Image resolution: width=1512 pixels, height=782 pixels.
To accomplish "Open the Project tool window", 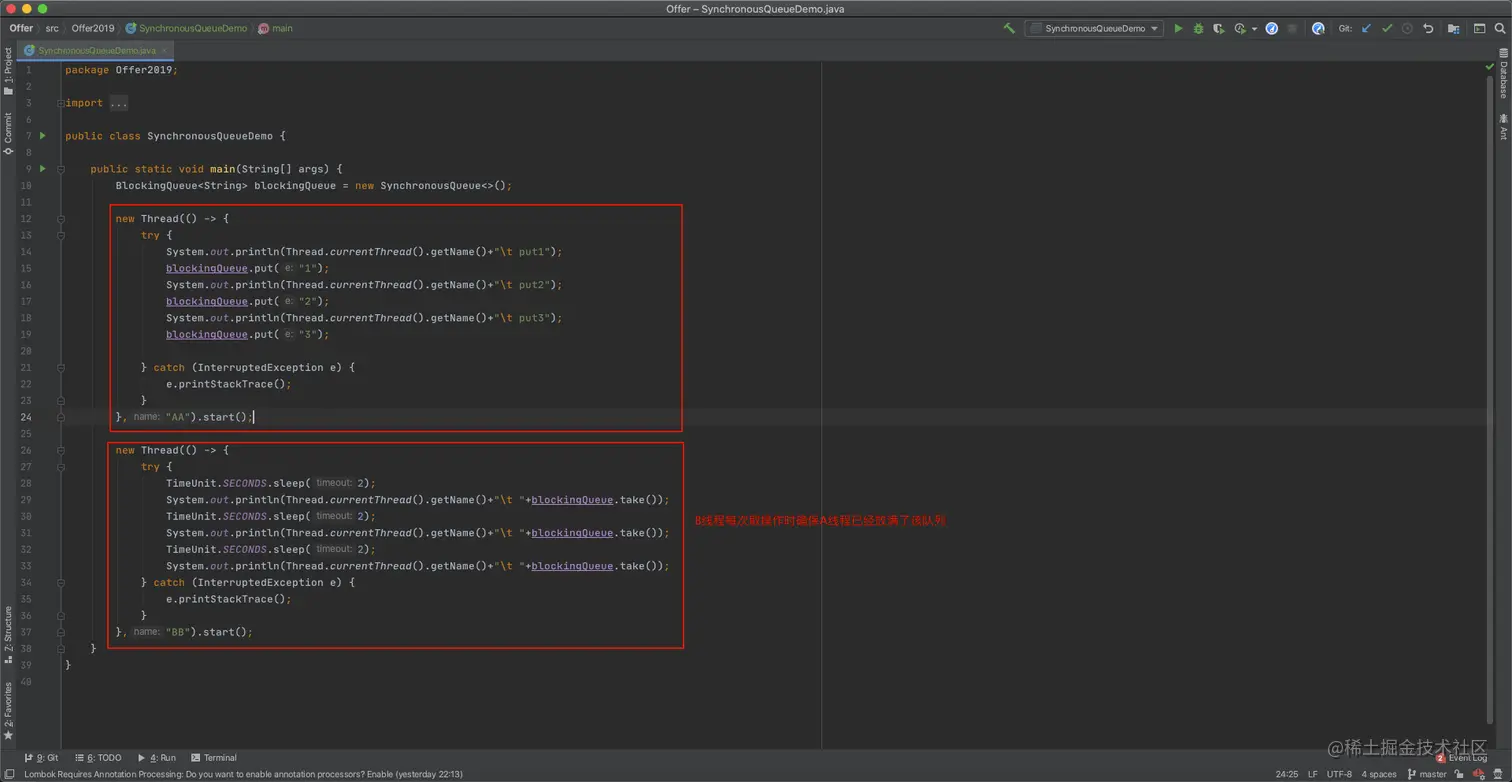I will pos(8,72).
